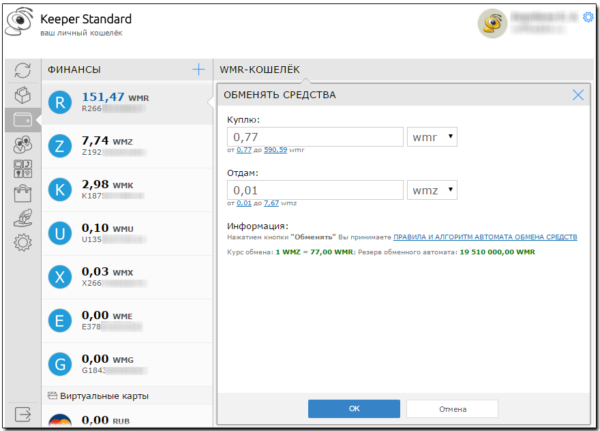
Task: Open the services grid icon in sidebar
Action: tap(23, 169)
